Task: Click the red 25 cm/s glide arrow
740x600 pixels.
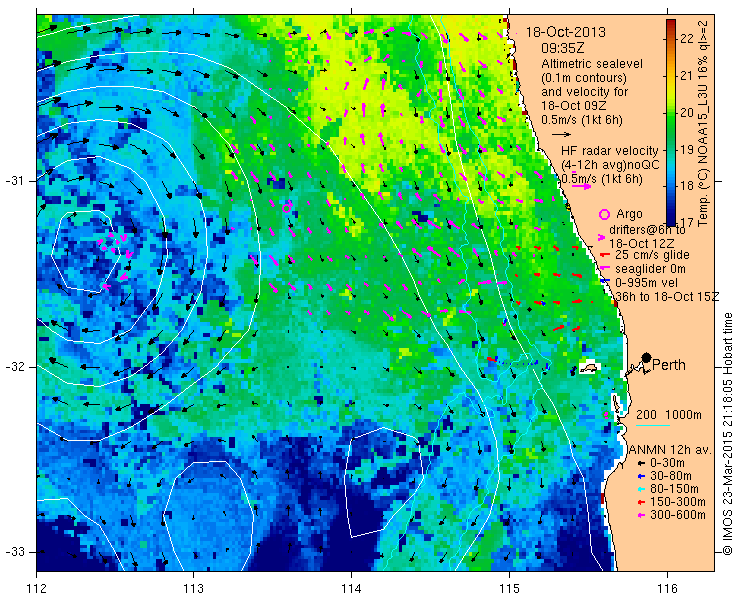Action: pyautogui.click(x=604, y=255)
